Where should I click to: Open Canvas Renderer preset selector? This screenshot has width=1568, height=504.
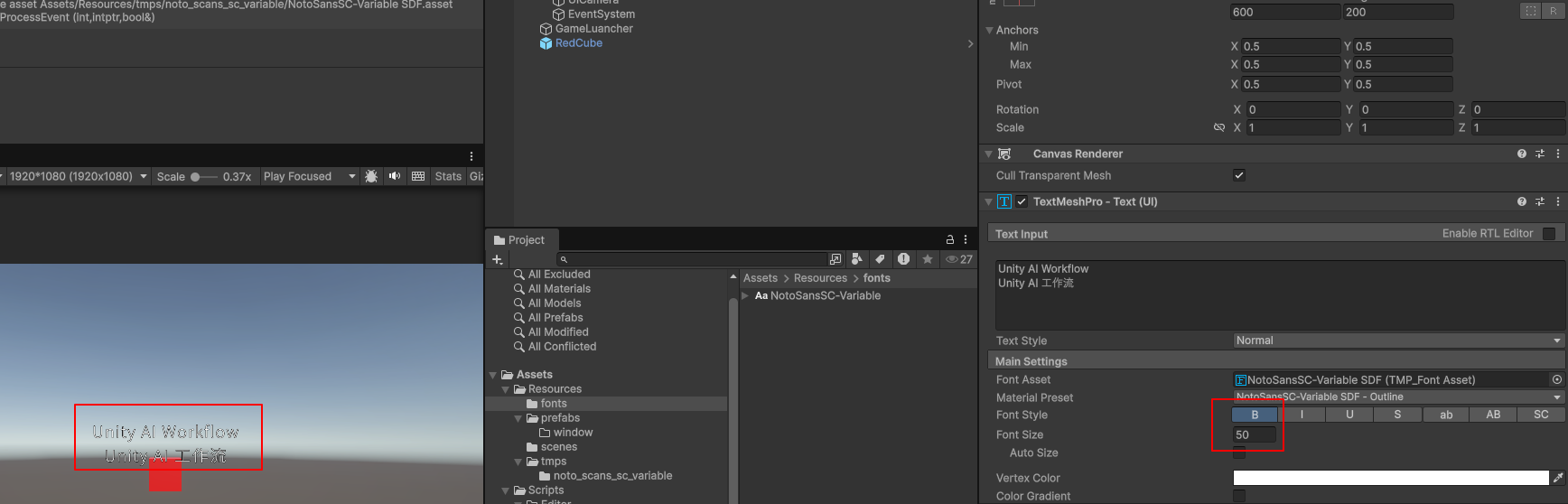1540,154
